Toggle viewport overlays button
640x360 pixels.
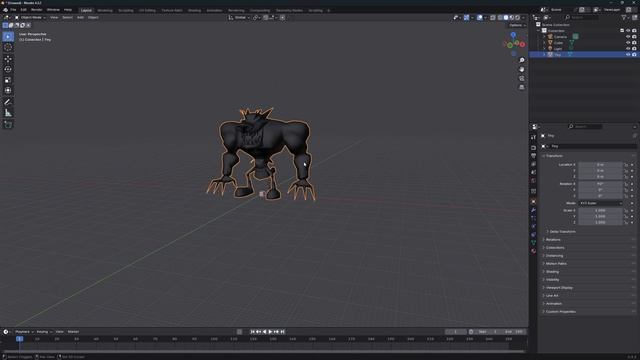click(x=480, y=18)
